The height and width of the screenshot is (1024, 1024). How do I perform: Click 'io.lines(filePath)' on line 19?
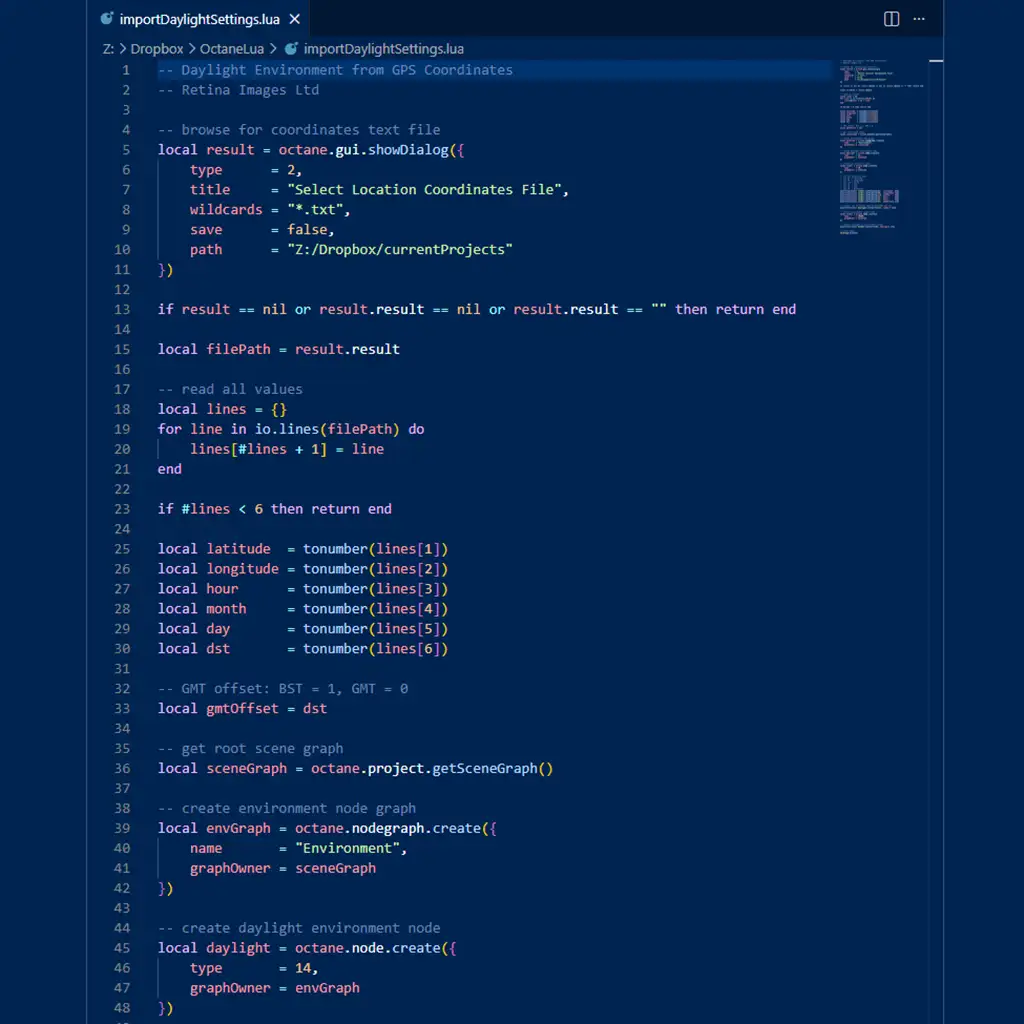[327, 429]
